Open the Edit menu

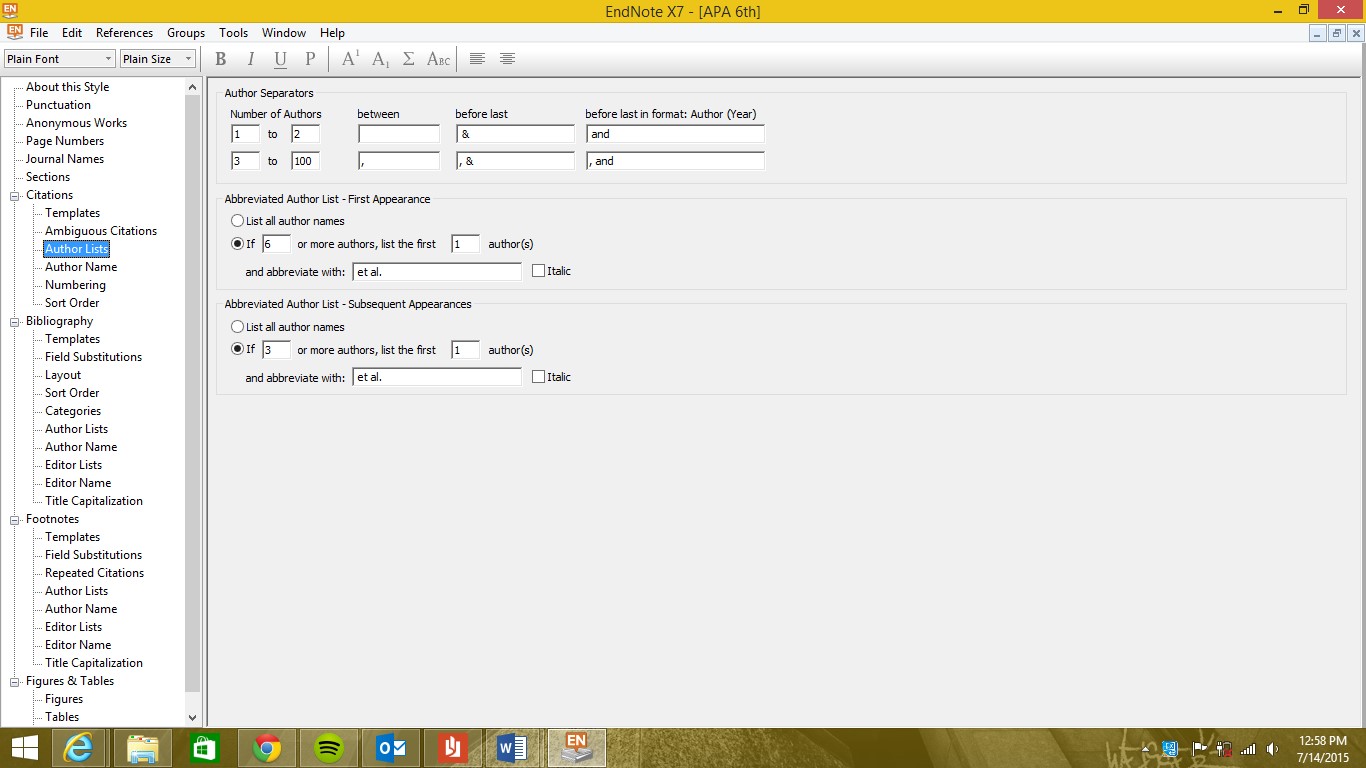(72, 33)
